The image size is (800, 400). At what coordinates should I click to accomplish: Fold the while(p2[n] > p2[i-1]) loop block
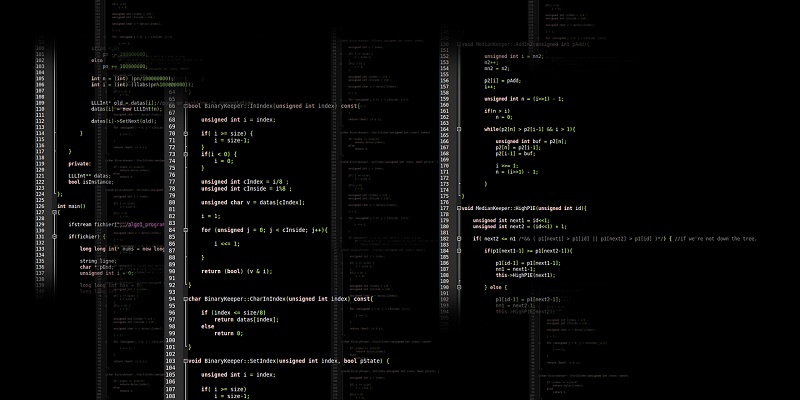(x=459, y=130)
